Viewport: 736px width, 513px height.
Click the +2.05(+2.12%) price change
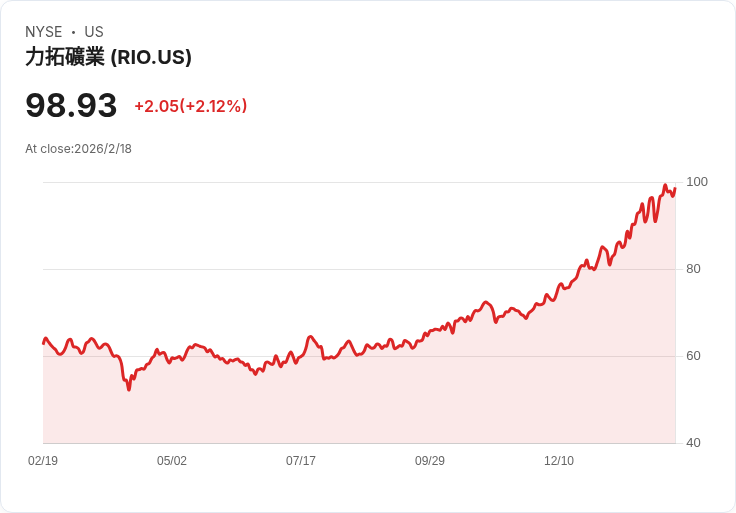point(191,106)
